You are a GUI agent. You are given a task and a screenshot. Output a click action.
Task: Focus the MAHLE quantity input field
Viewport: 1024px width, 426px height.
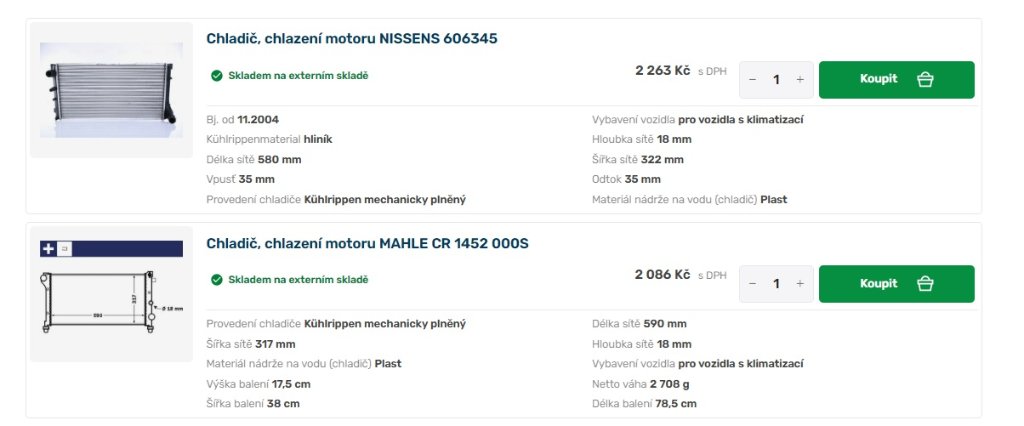coord(776,284)
